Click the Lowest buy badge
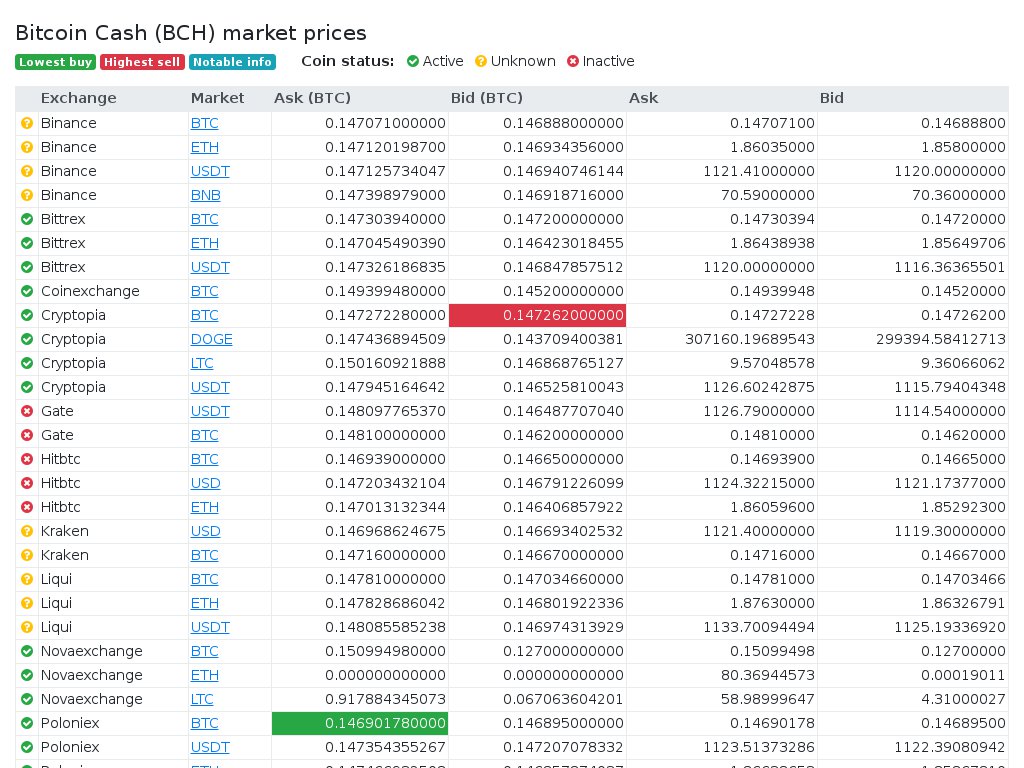 (x=56, y=62)
